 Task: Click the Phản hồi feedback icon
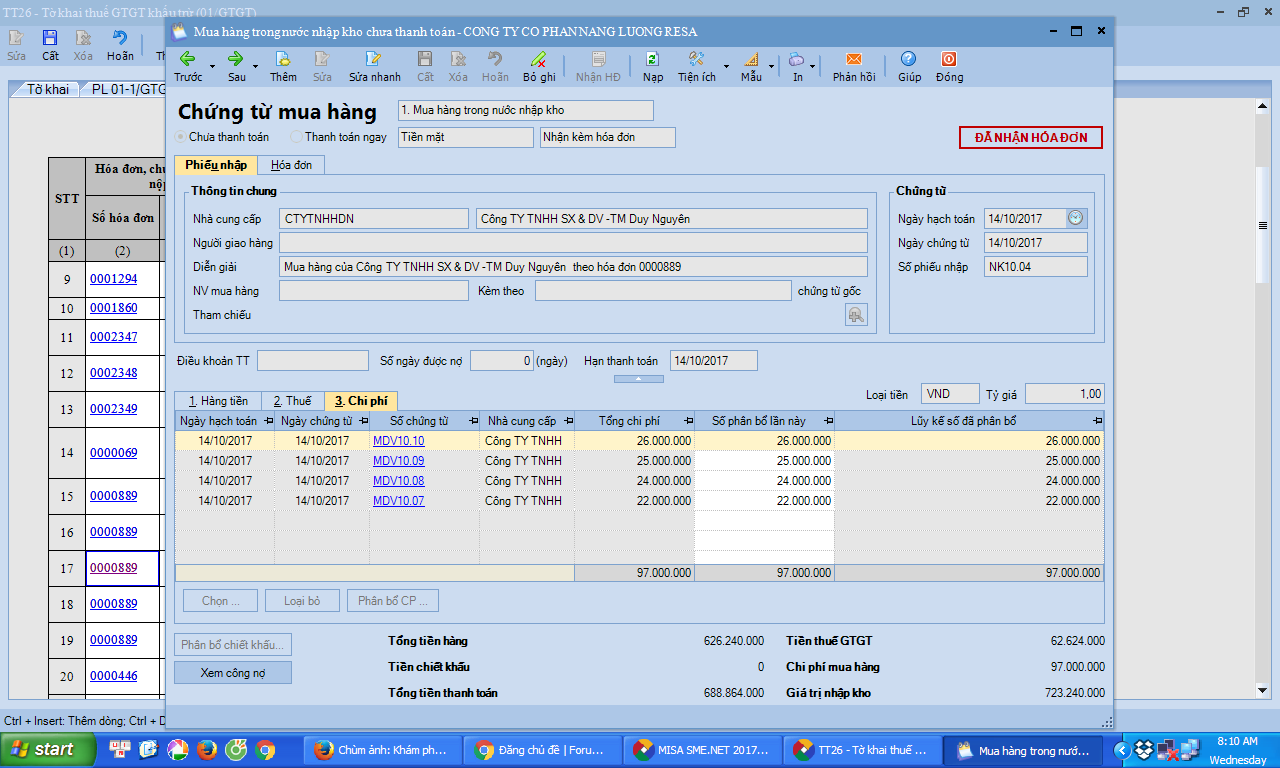[x=854, y=66]
